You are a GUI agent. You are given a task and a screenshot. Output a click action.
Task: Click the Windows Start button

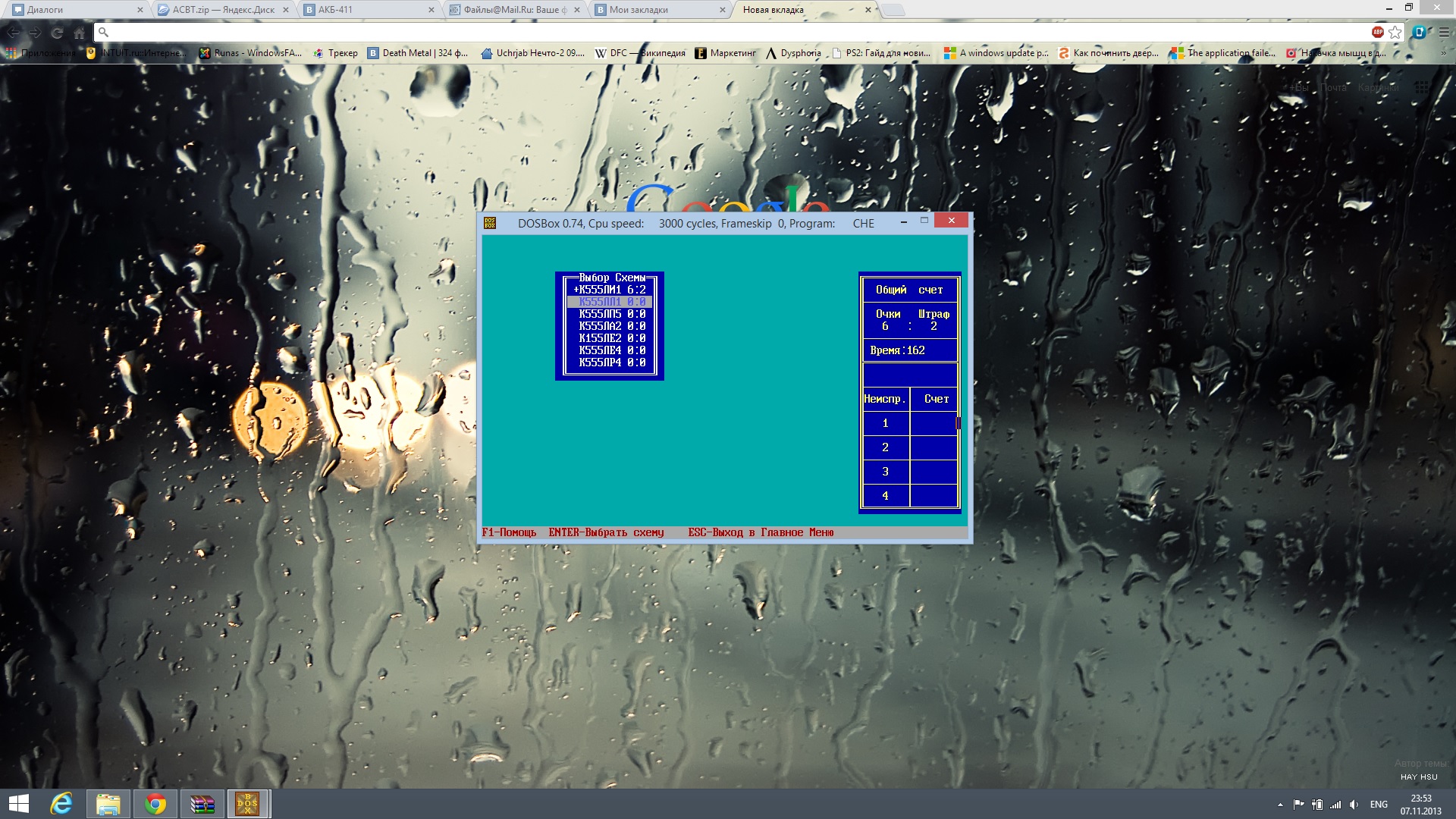[x=18, y=803]
